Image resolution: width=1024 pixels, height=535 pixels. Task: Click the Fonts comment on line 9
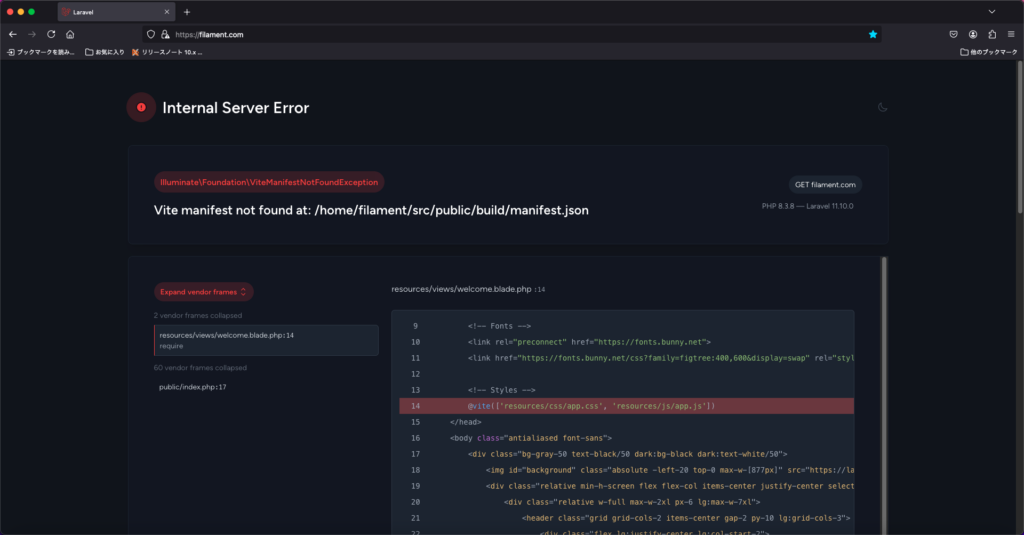coord(500,326)
